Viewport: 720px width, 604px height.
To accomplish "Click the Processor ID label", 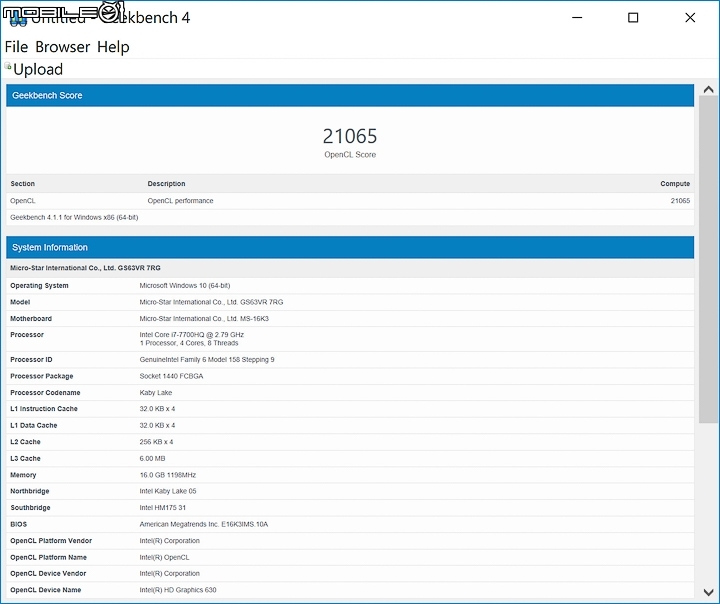I will (x=31, y=360).
